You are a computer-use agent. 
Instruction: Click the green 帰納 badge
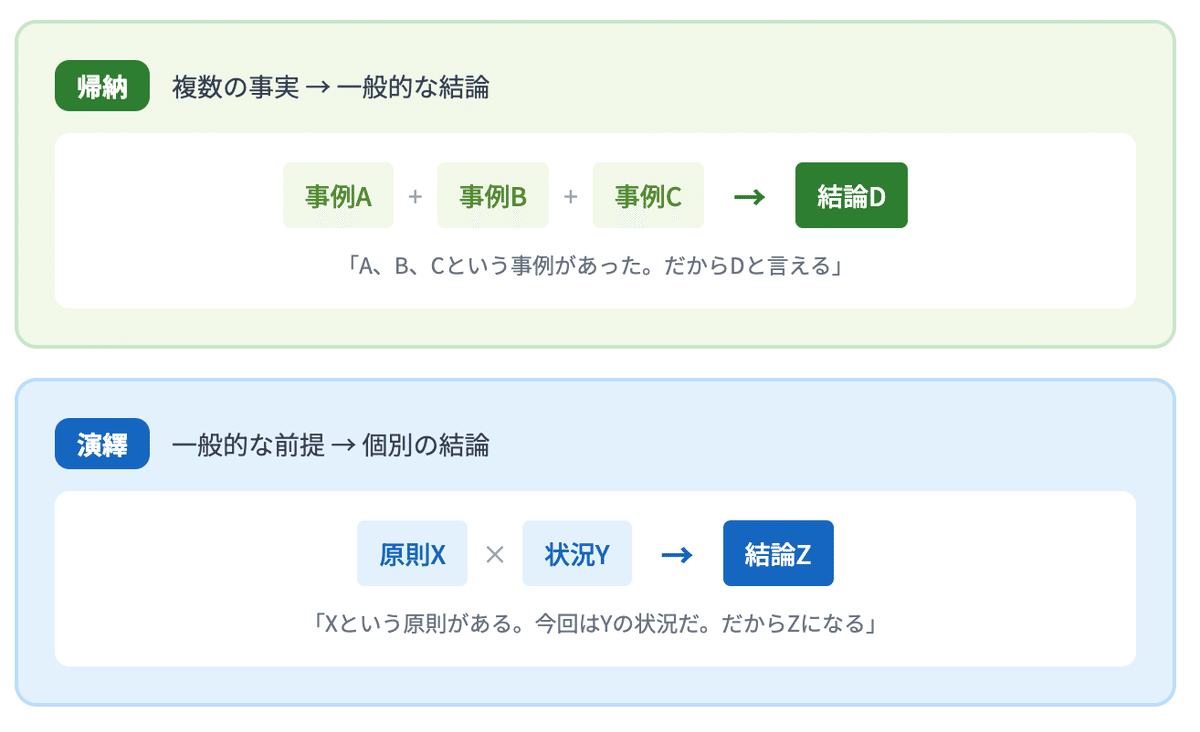pos(102,87)
